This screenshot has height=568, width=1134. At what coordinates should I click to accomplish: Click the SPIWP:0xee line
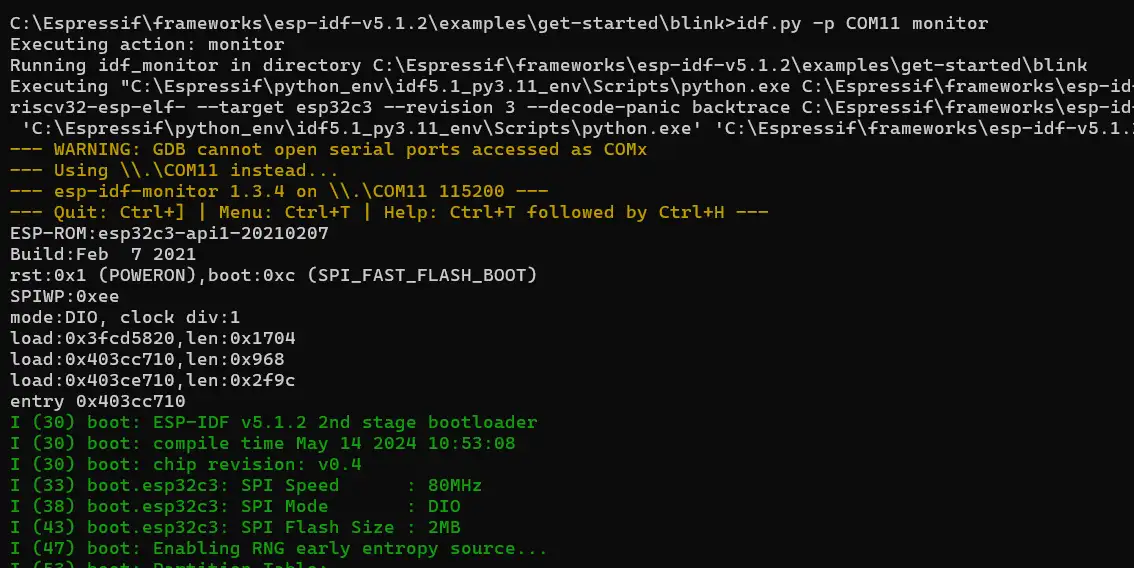(64, 296)
